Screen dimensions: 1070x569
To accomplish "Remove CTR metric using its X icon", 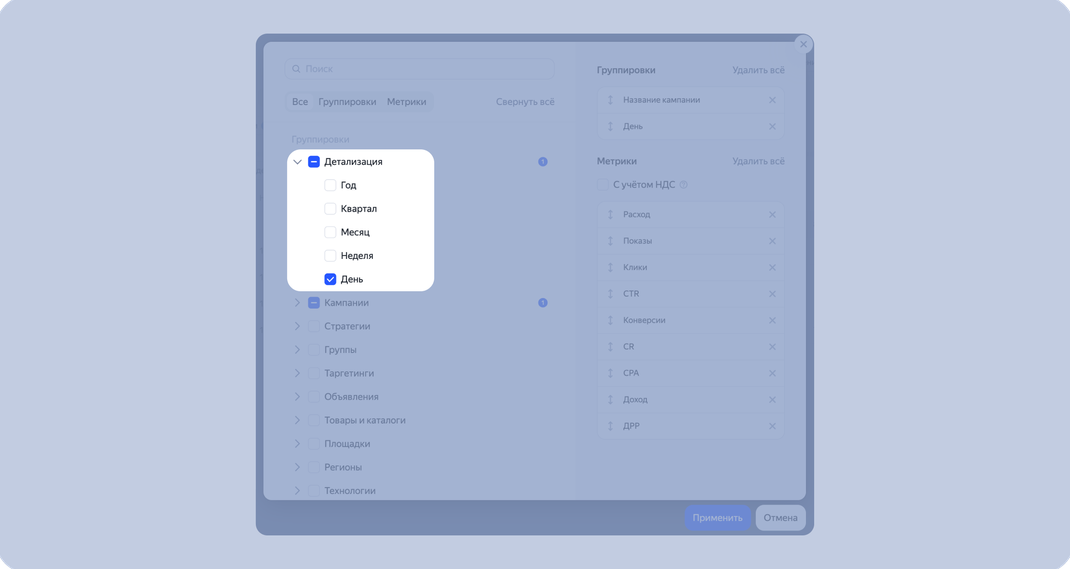I will [x=772, y=294].
